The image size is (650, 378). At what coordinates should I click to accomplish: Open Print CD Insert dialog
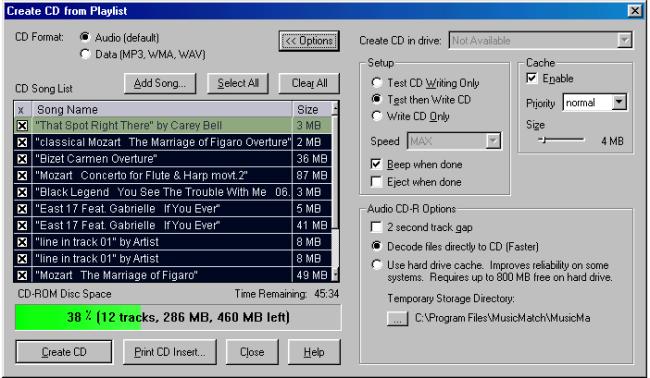click(x=170, y=352)
